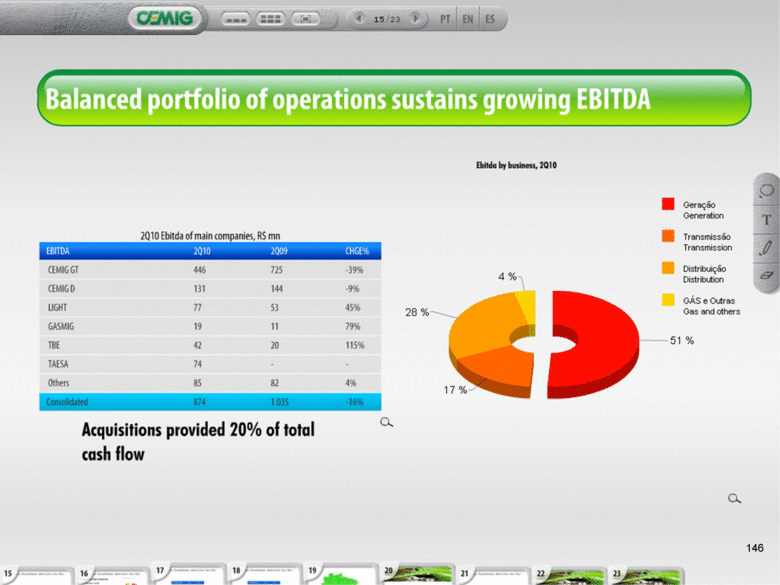This screenshot has height=585, width=780.
Task: Click the TAESA table row label
Action: 58,364
